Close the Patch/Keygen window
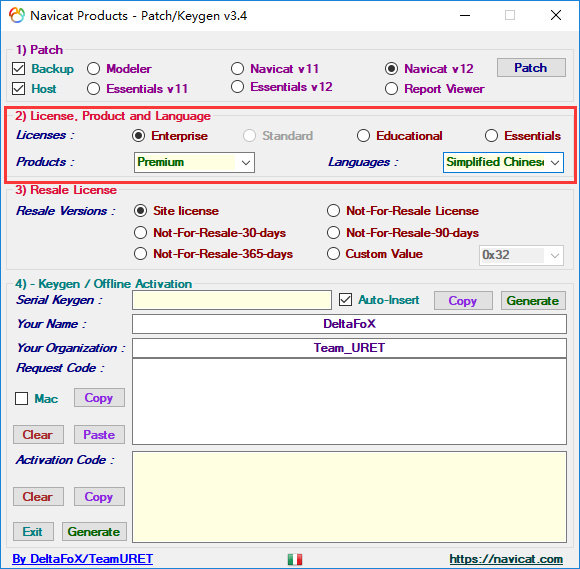Screen dimensions: 580x569 pyautogui.click(x=556, y=16)
